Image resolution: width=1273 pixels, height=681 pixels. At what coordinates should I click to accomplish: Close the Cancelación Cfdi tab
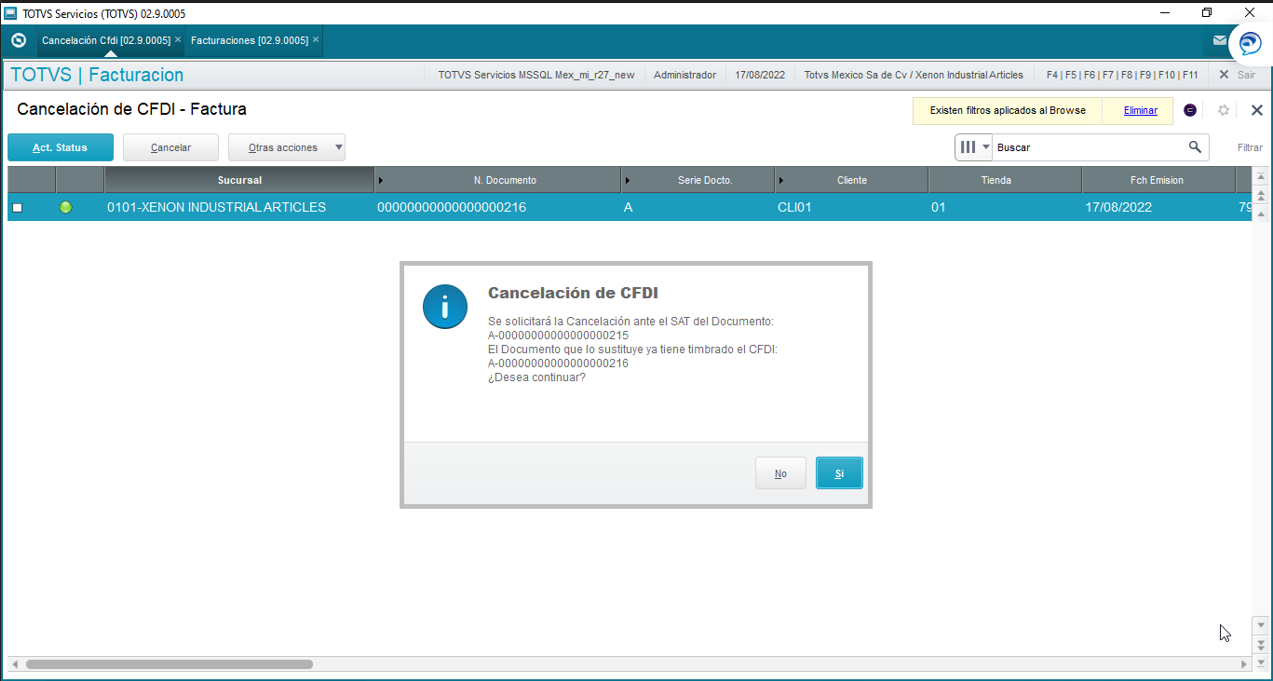[178, 40]
